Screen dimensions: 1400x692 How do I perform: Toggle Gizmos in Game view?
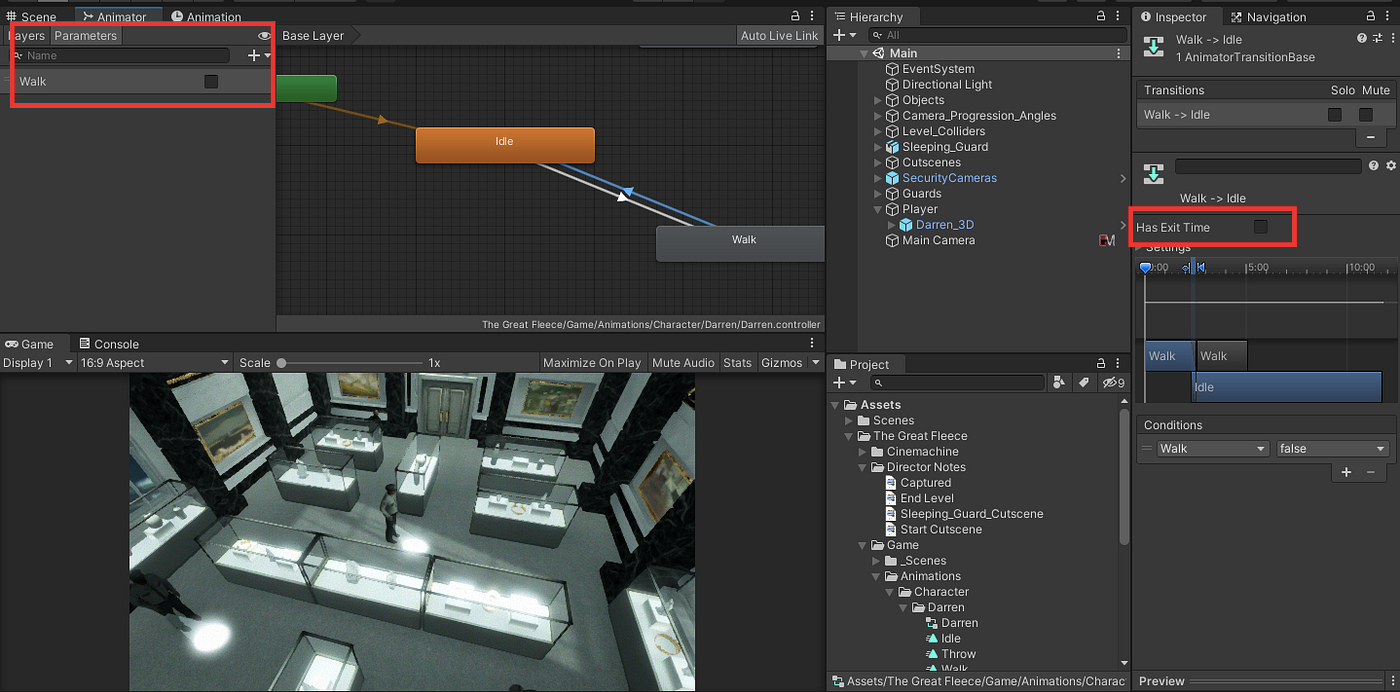point(781,363)
